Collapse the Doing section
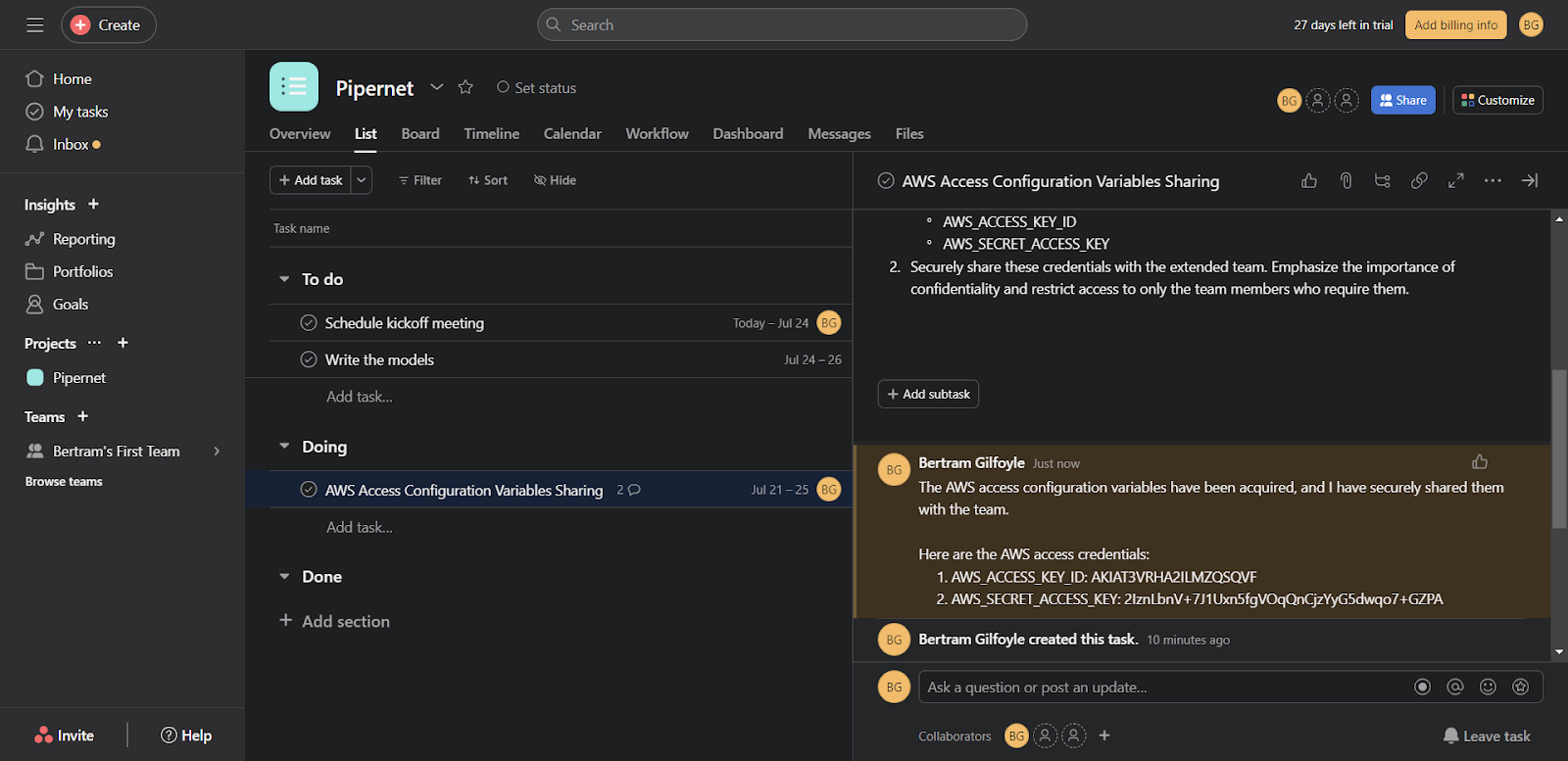Image resolution: width=1568 pixels, height=761 pixels. click(284, 447)
